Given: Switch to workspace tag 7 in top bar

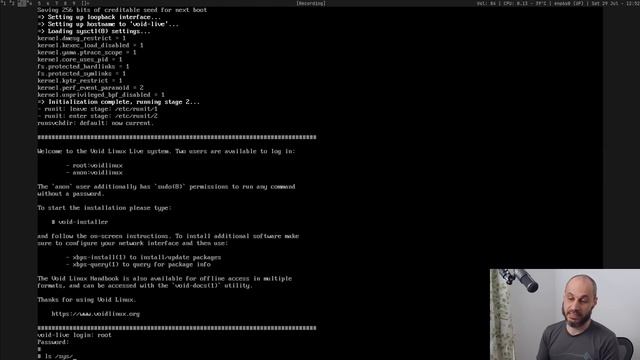Looking at the screenshot, I should (x=56, y=3).
